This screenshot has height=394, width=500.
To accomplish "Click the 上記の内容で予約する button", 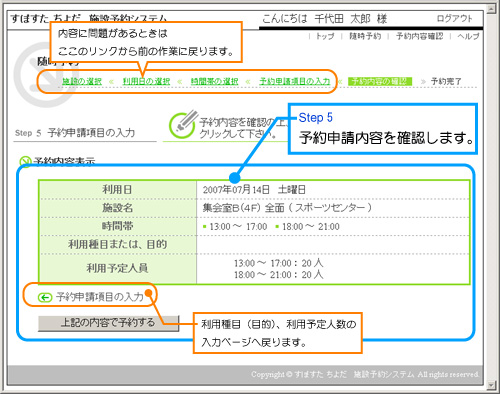I will coord(109,323).
